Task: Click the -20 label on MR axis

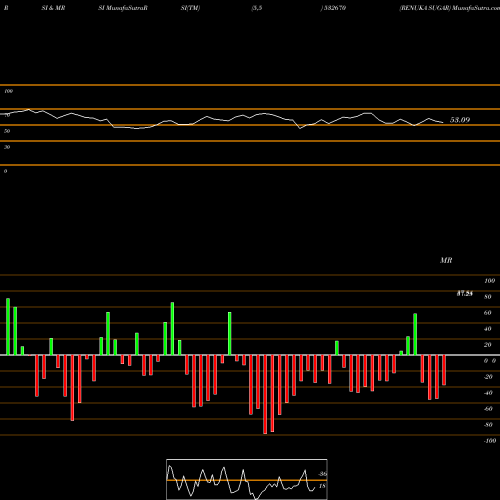Action: click(488, 377)
